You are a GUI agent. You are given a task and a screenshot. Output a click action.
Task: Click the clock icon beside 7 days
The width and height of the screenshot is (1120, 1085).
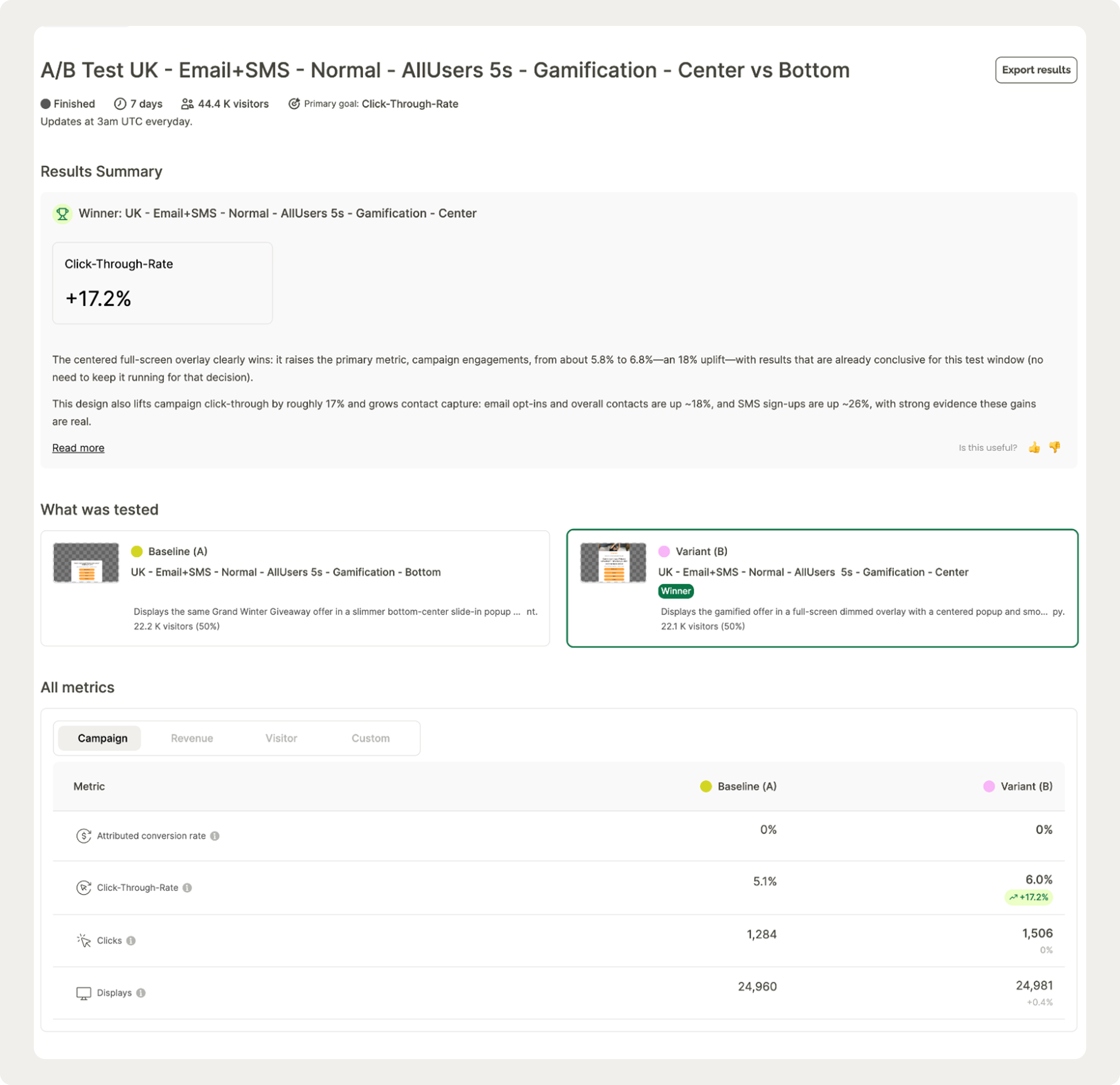click(120, 104)
